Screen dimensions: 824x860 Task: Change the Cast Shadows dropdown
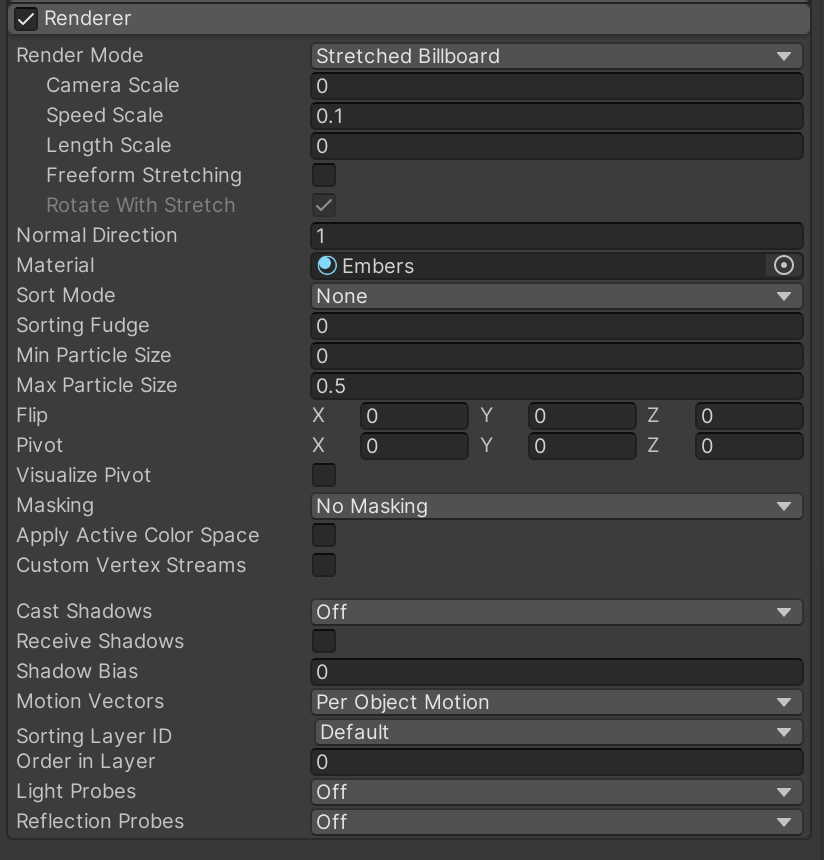tap(556, 612)
